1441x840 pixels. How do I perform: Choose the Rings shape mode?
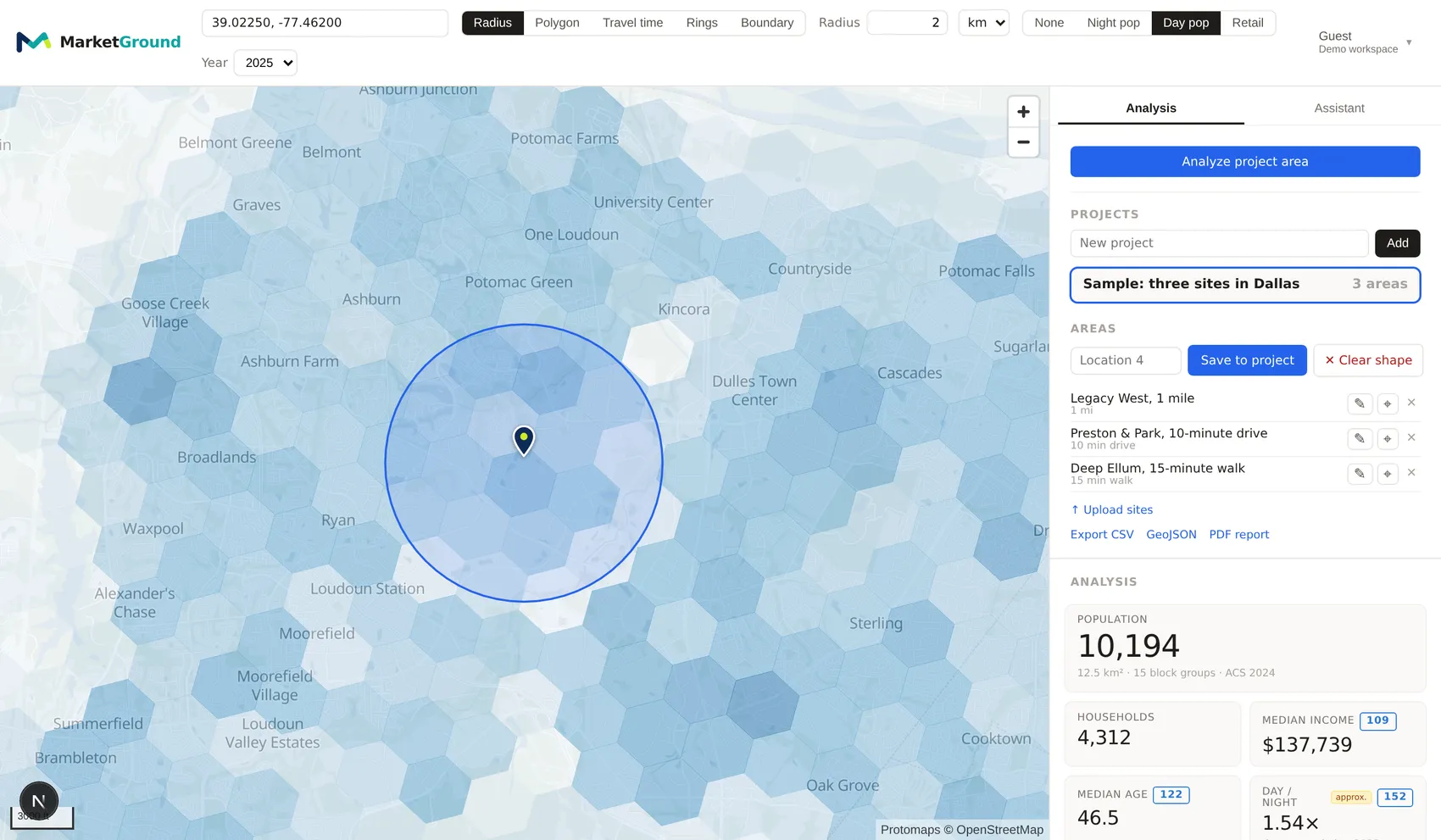pyautogui.click(x=702, y=23)
